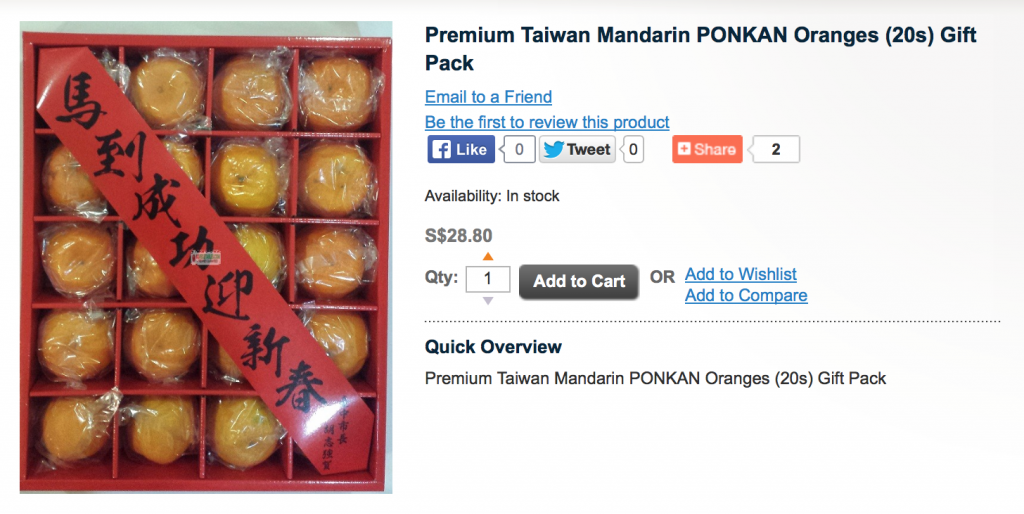Click the S$28.80 price label
1024x514 pixels.
click(x=458, y=236)
